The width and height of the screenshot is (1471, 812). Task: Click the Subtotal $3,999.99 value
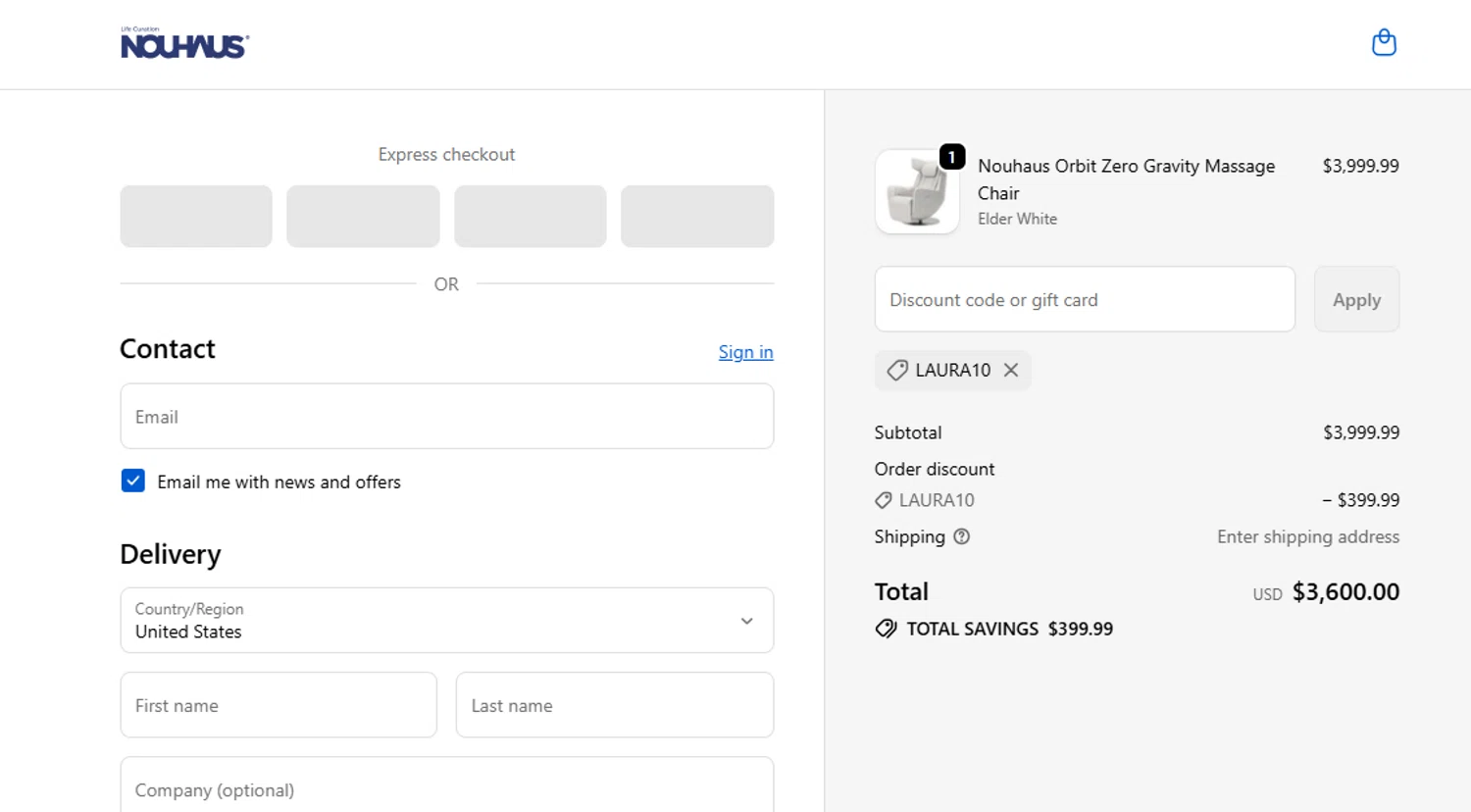1361,432
